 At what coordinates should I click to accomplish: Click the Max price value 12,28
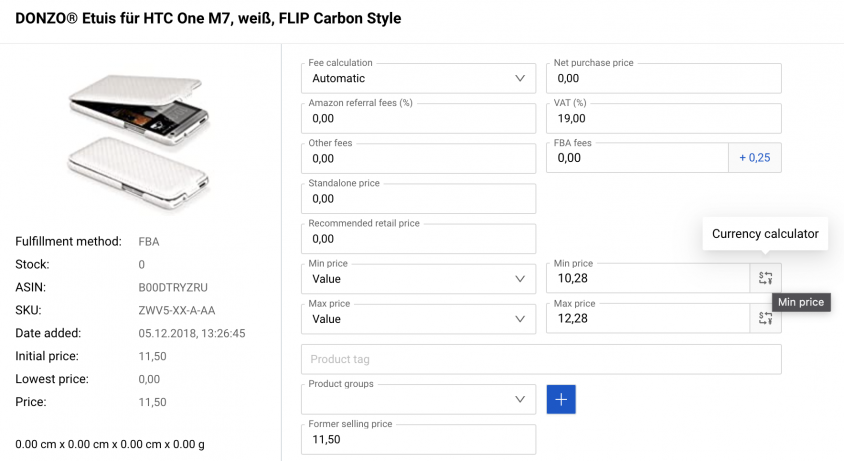[x=647, y=319]
